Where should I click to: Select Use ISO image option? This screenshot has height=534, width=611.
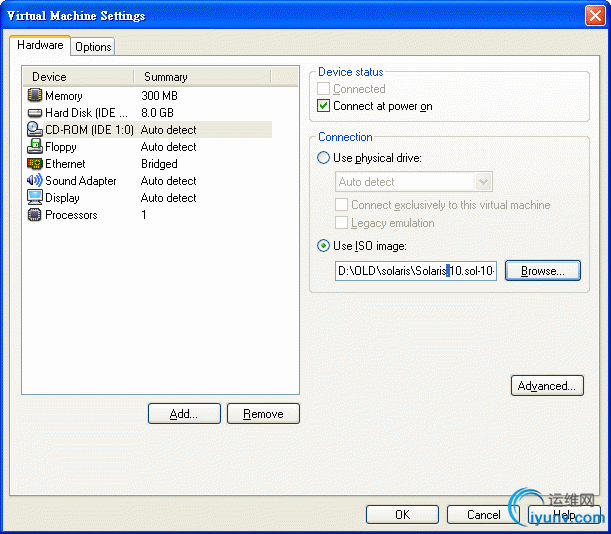(323, 246)
